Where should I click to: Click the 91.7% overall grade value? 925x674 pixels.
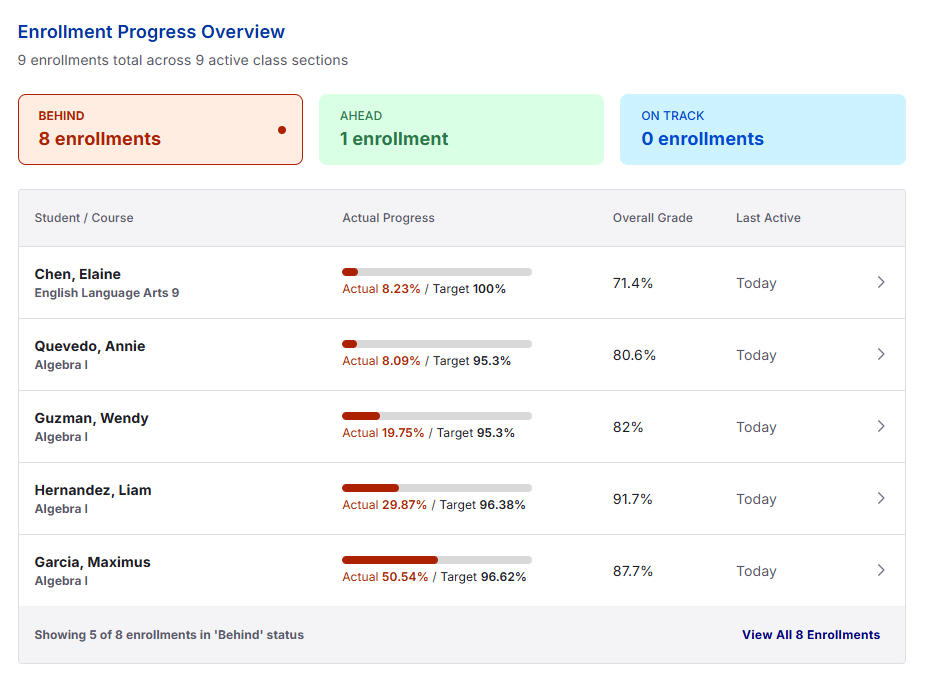click(x=632, y=499)
